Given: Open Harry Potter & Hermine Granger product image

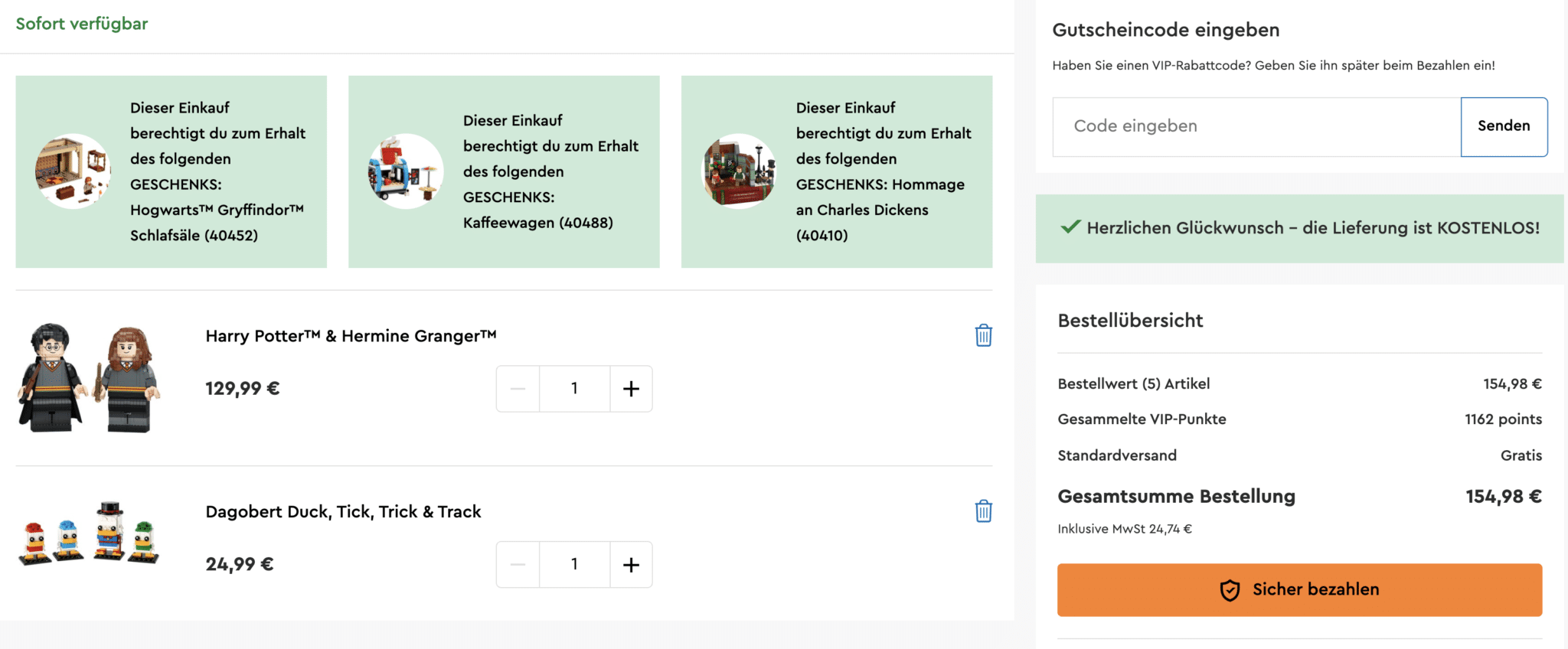Looking at the screenshot, I should pyautogui.click(x=89, y=377).
